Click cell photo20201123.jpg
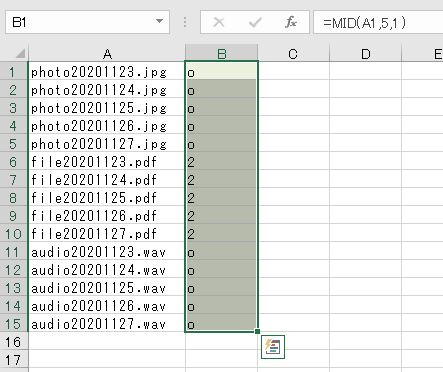Image resolution: width=443 pixels, height=372 pixels. [107, 72]
